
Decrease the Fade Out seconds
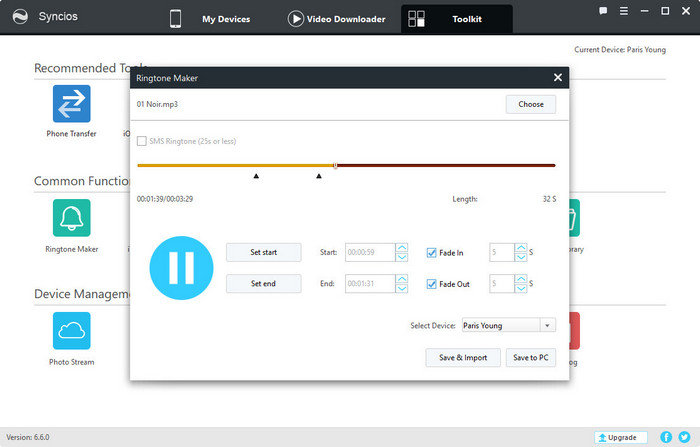(521, 288)
